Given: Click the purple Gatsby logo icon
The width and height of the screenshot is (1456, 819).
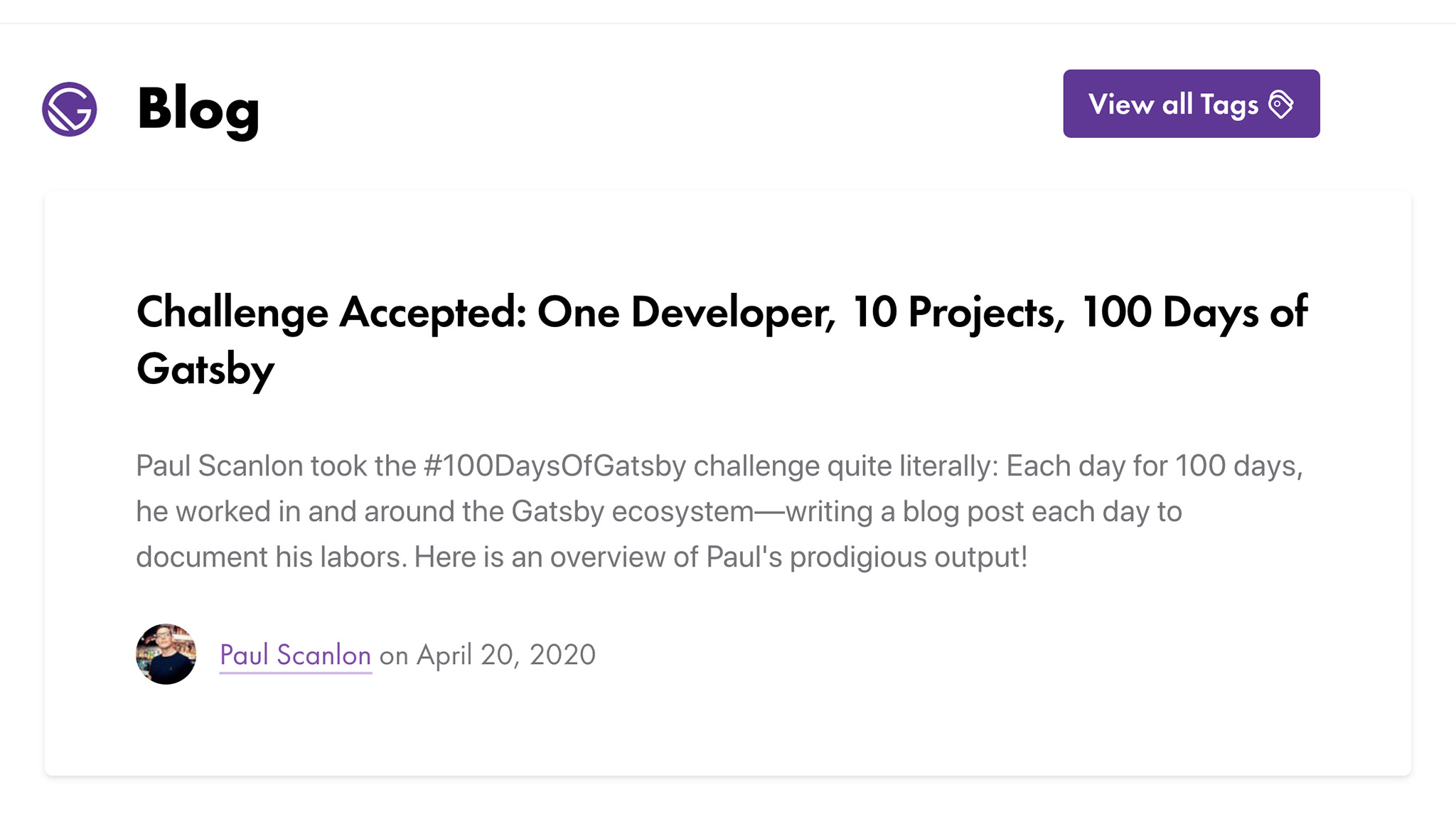Looking at the screenshot, I should (69, 109).
